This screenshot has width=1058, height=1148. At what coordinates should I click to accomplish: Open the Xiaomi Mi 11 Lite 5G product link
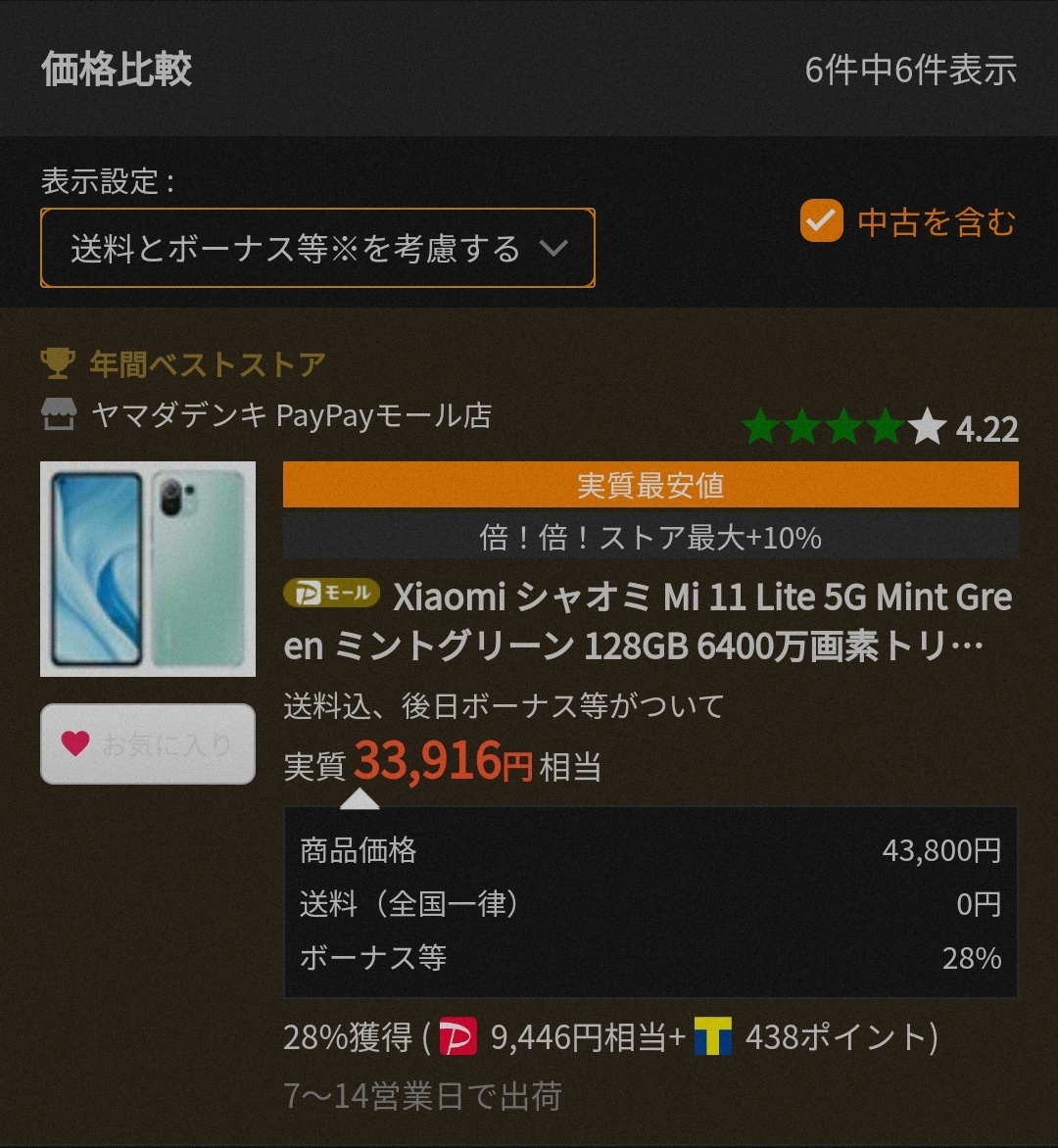pos(649,621)
